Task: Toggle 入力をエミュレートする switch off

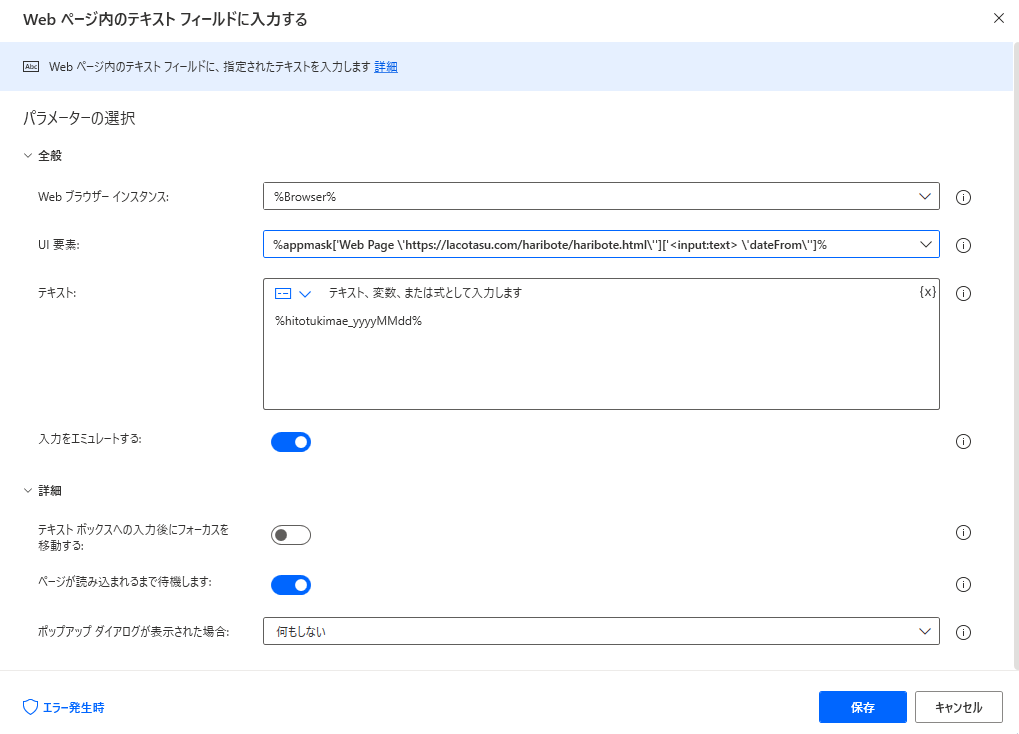Action: click(x=291, y=442)
